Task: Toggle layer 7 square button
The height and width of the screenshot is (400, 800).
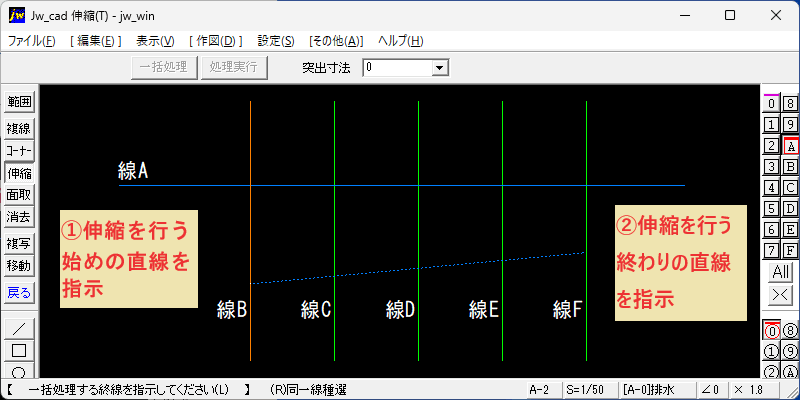Action: click(x=771, y=251)
